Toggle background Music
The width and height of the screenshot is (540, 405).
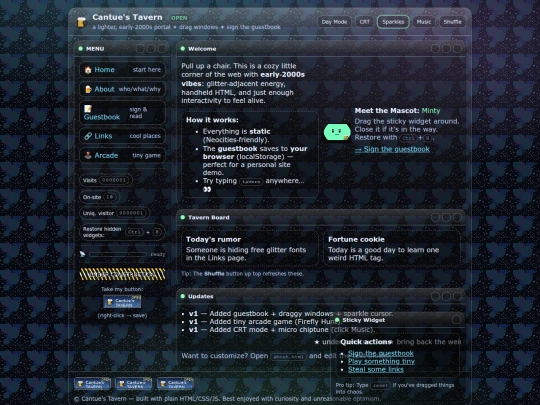(424, 22)
